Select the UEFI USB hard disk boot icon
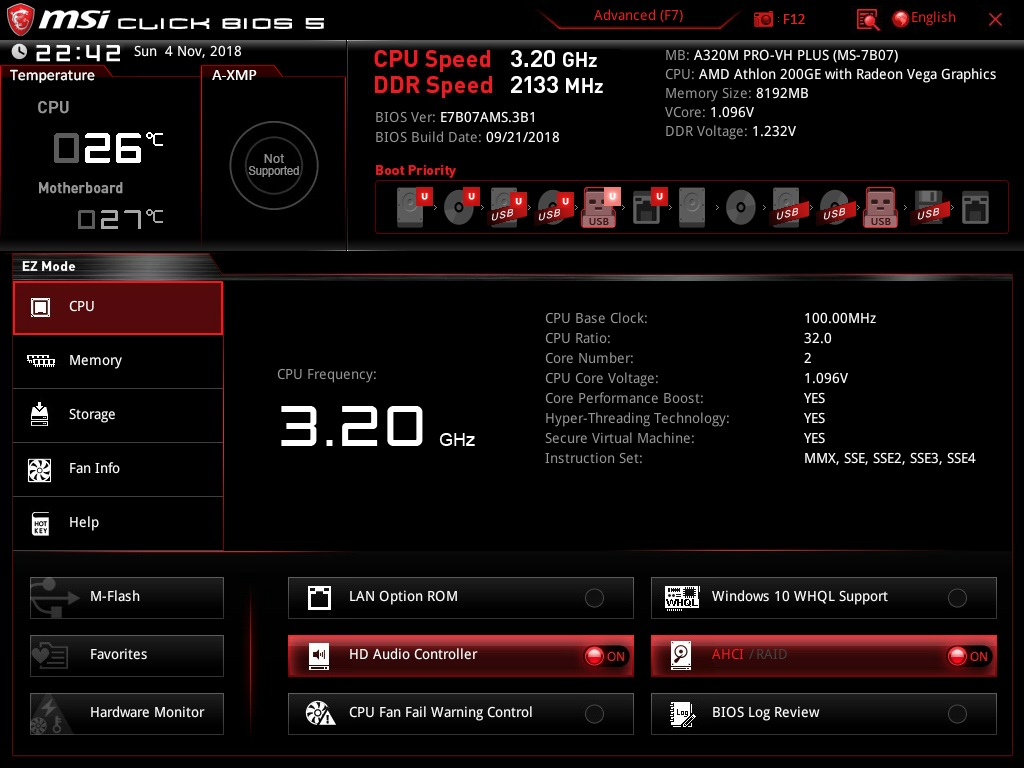The image size is (1024, 768). pyautogui.click(x=508, y=207)
